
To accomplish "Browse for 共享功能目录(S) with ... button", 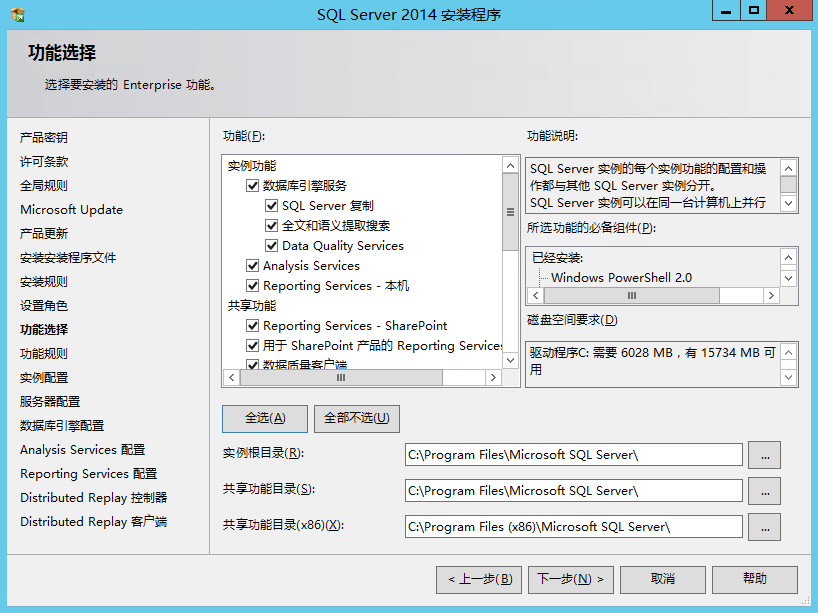I will (764, 491).
